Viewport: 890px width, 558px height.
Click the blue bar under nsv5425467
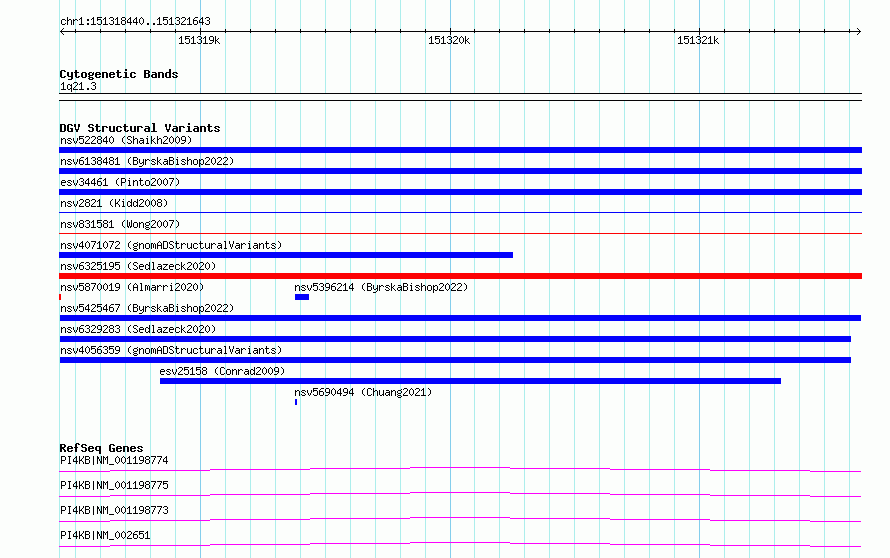pos(460,318)
